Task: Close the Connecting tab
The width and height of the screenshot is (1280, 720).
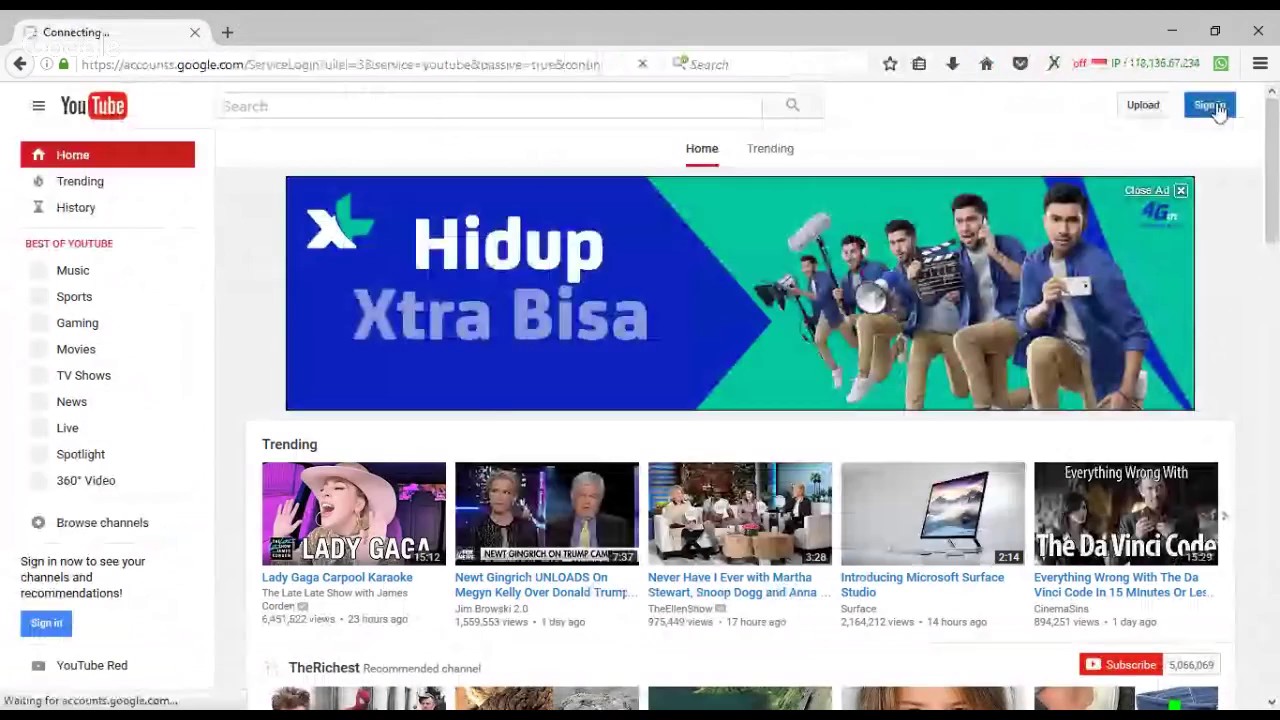Action: point(195,33)
